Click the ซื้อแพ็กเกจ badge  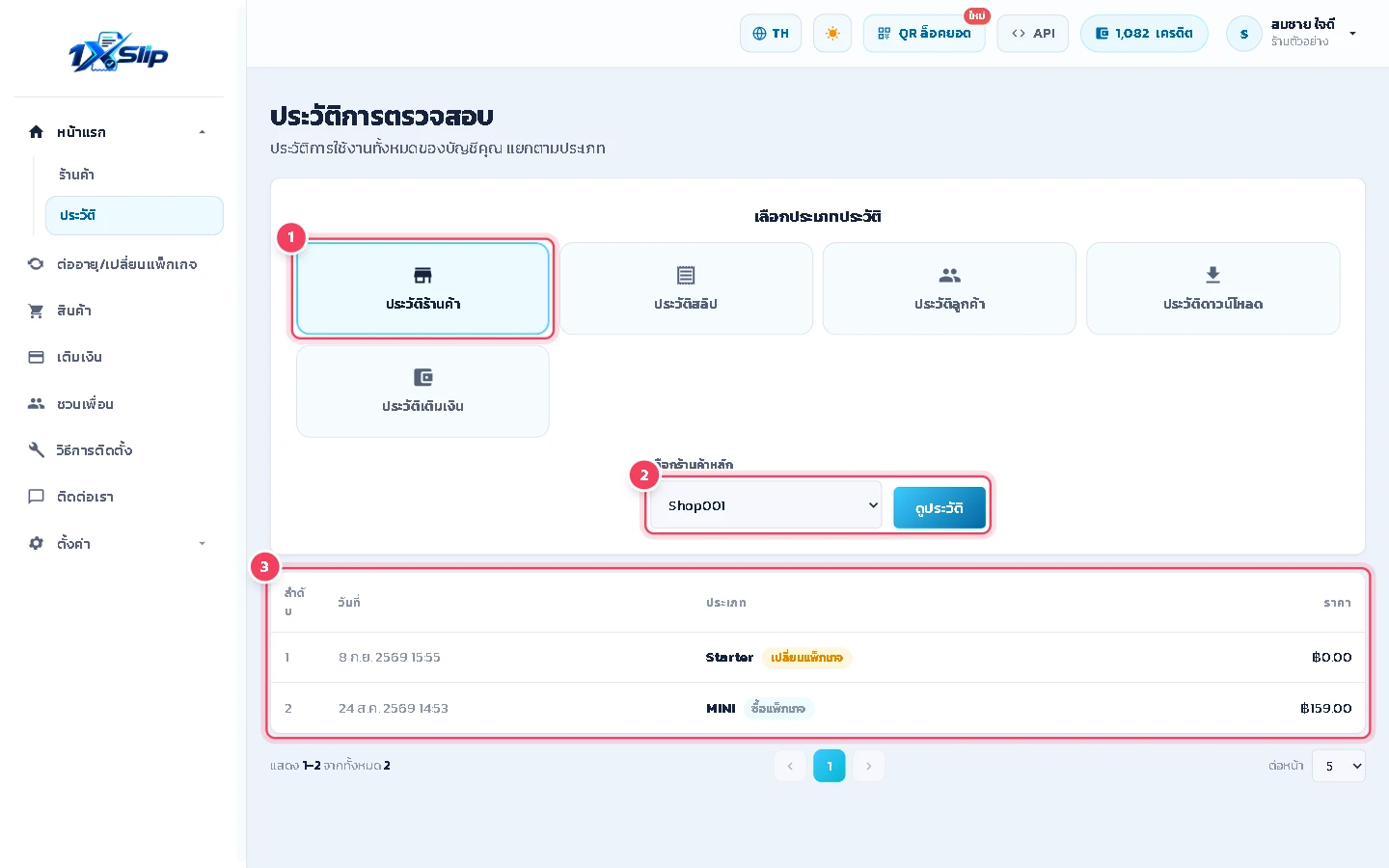pos(778,709)
